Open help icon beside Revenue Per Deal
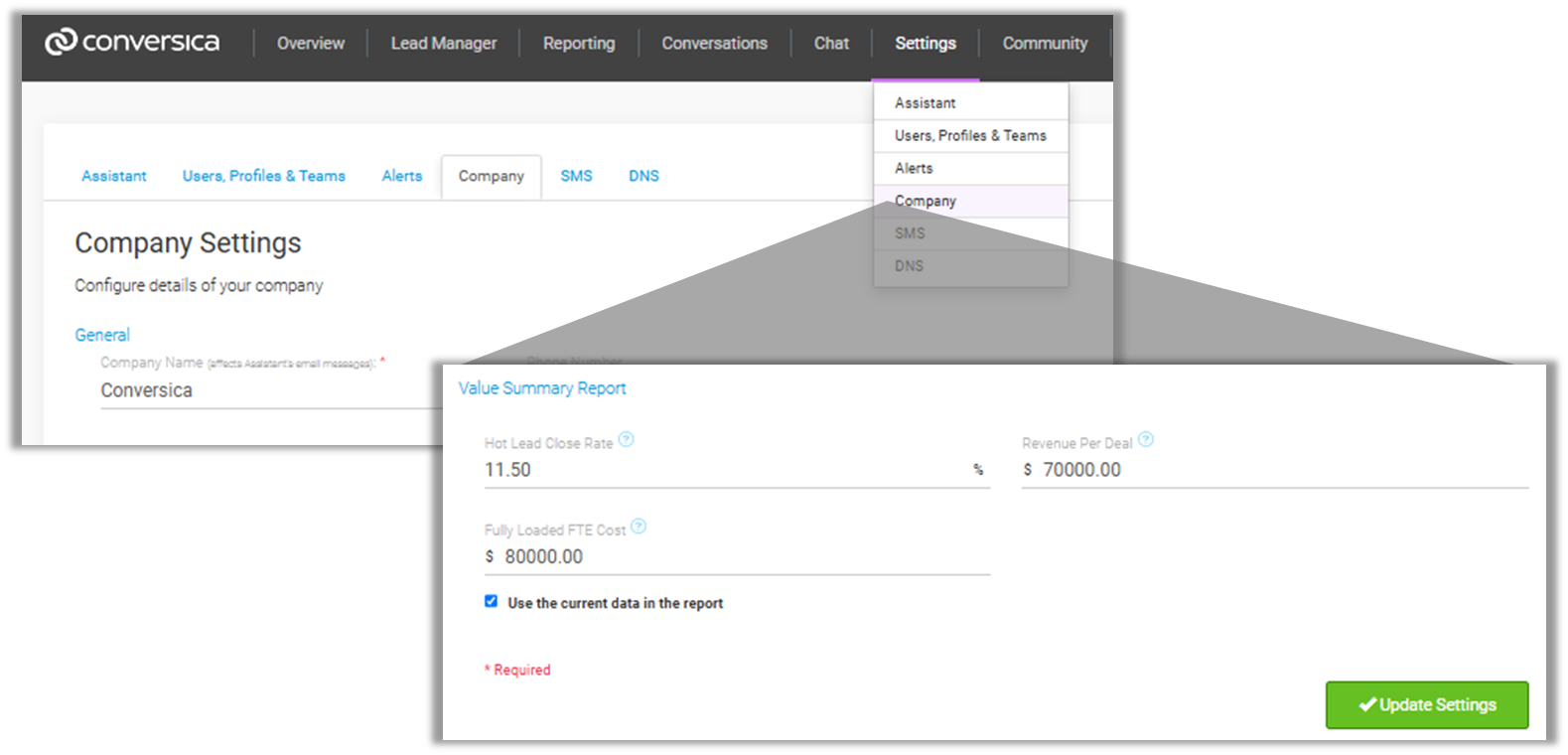Viewport: 1568px width, 755px height. pyautogui.click(x=1146, y=439)
